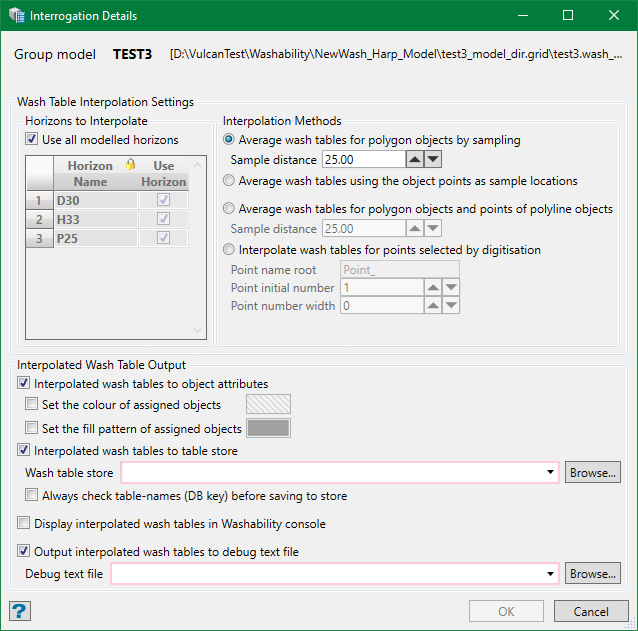Increase Sample distance with the up arrow
The height and width of the screenshot is (631, 638).
(x=414, y=159)
